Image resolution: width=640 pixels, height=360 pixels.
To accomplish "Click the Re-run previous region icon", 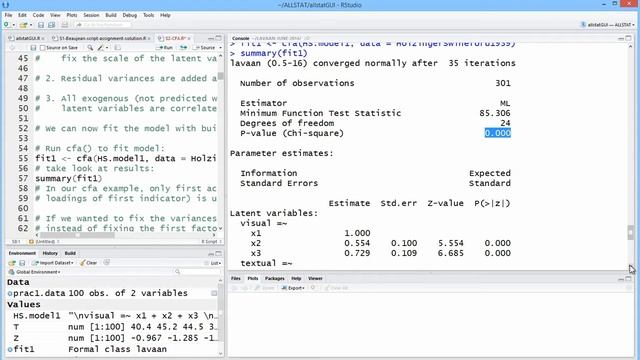I will [x=184, y=48].
